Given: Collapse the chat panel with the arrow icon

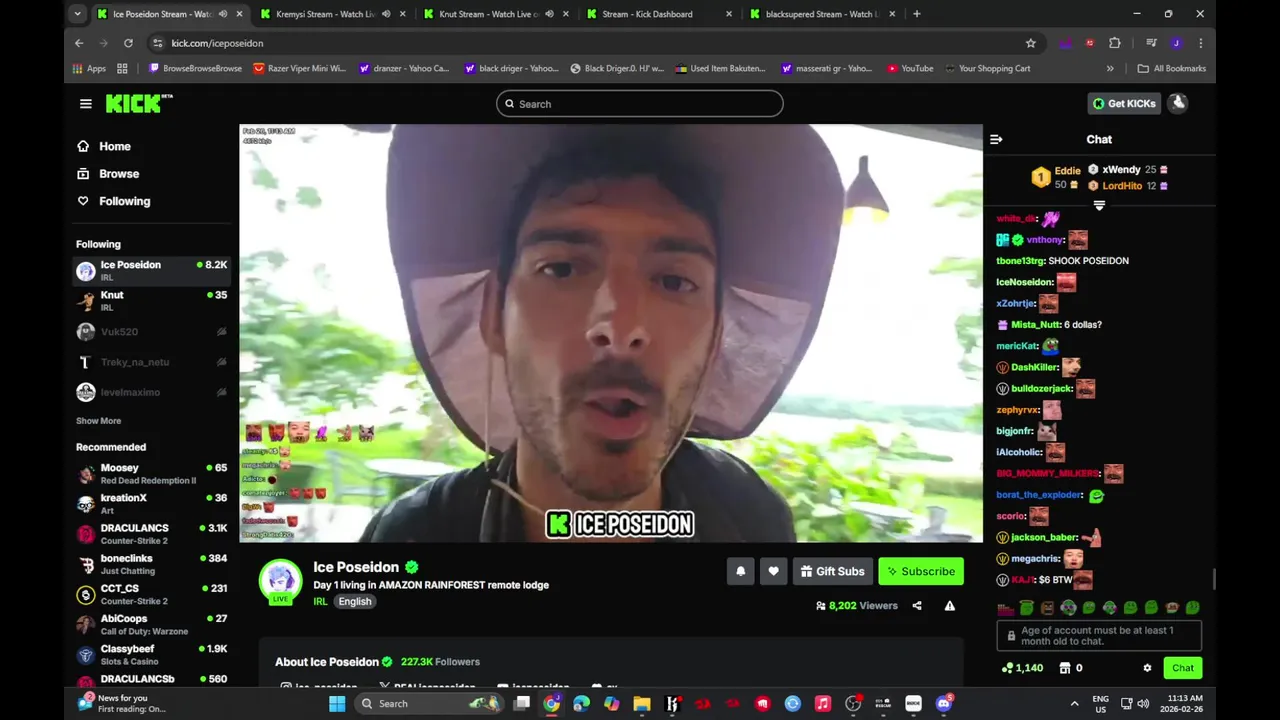Looking at the screenshot, I should [x=996, y=139].
